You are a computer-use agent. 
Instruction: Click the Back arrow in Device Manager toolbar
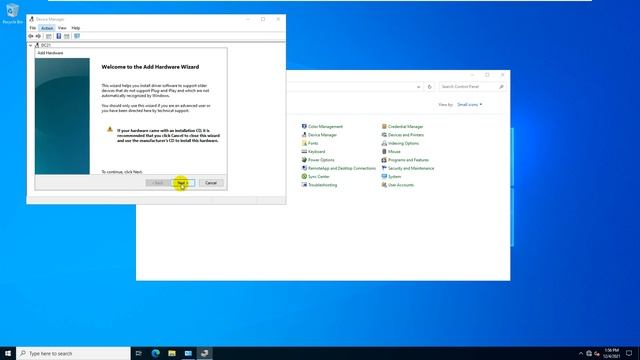(x=31, y=36)
